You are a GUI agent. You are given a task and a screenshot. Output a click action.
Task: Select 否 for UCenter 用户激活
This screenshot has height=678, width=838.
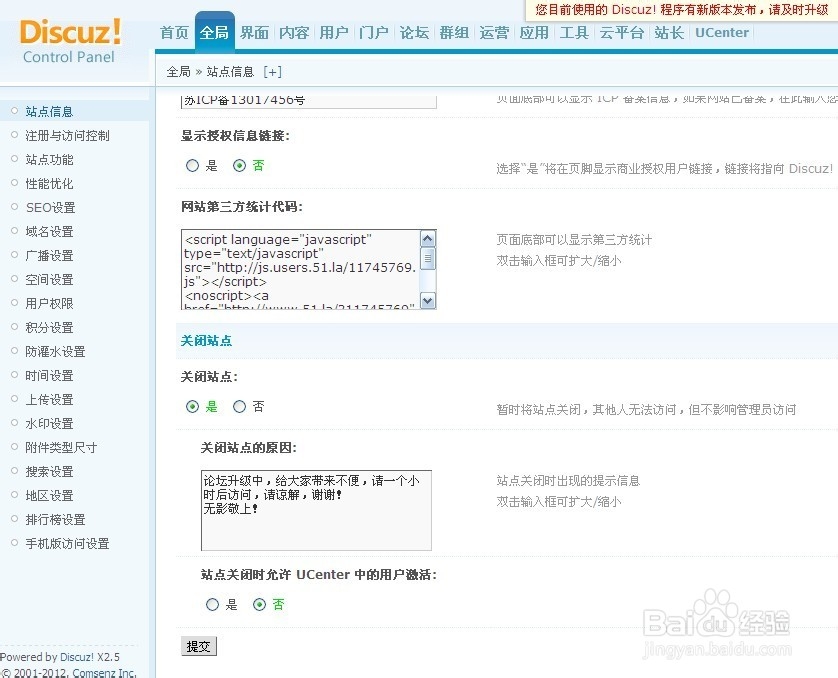point(259,604)
